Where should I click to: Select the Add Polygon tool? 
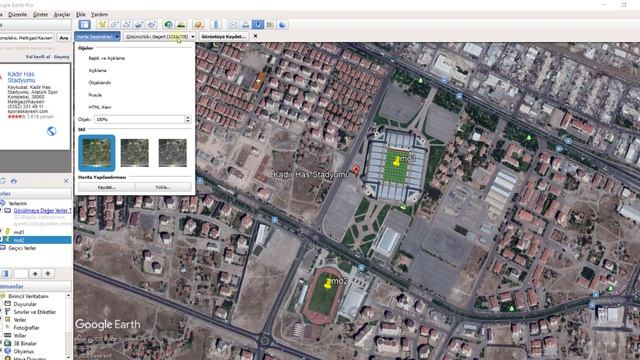[114, 24]
